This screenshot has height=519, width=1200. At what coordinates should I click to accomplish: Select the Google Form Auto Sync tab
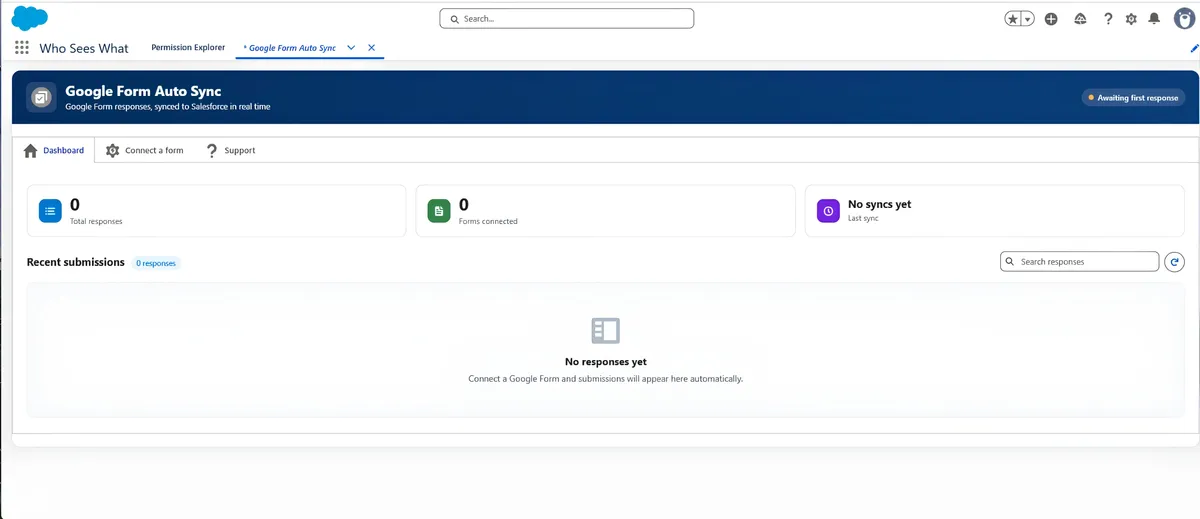289,48
